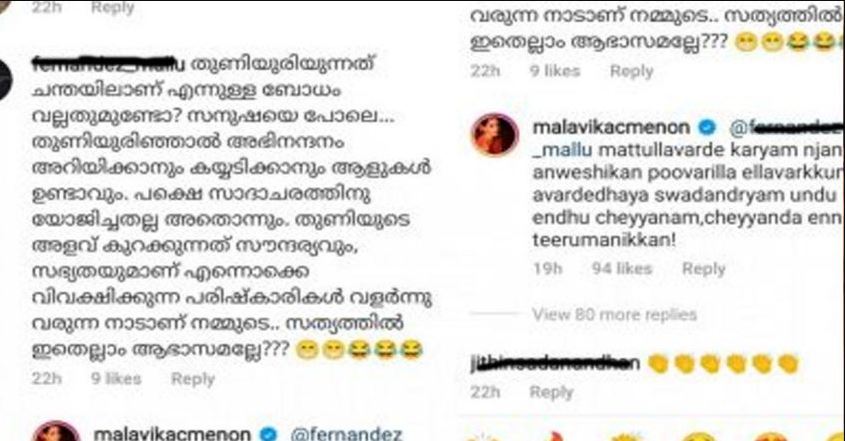
Task: Click Reply under the left Malayalam comment
Action: click(x=192, y=378)
